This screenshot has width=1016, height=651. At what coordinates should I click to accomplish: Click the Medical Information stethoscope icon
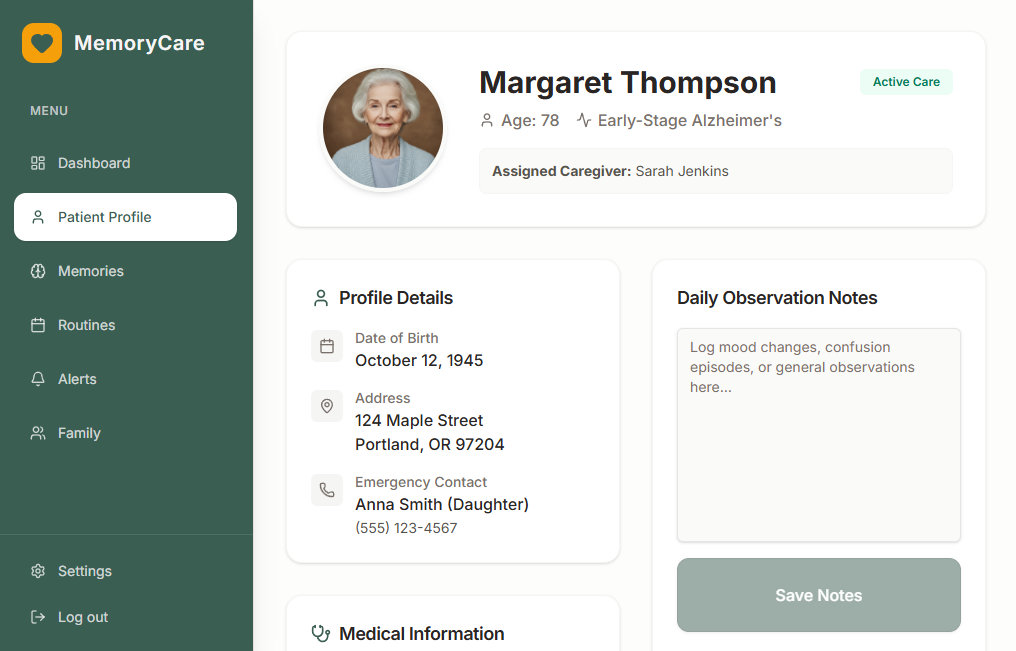pos(321,633)
